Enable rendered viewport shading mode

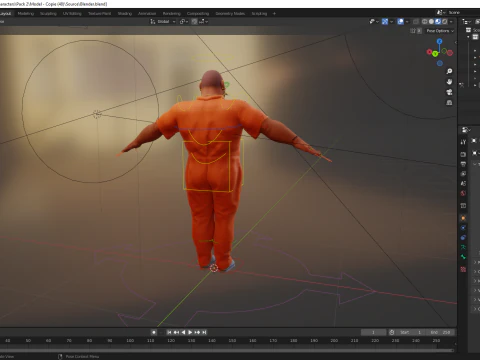(444, 21)
